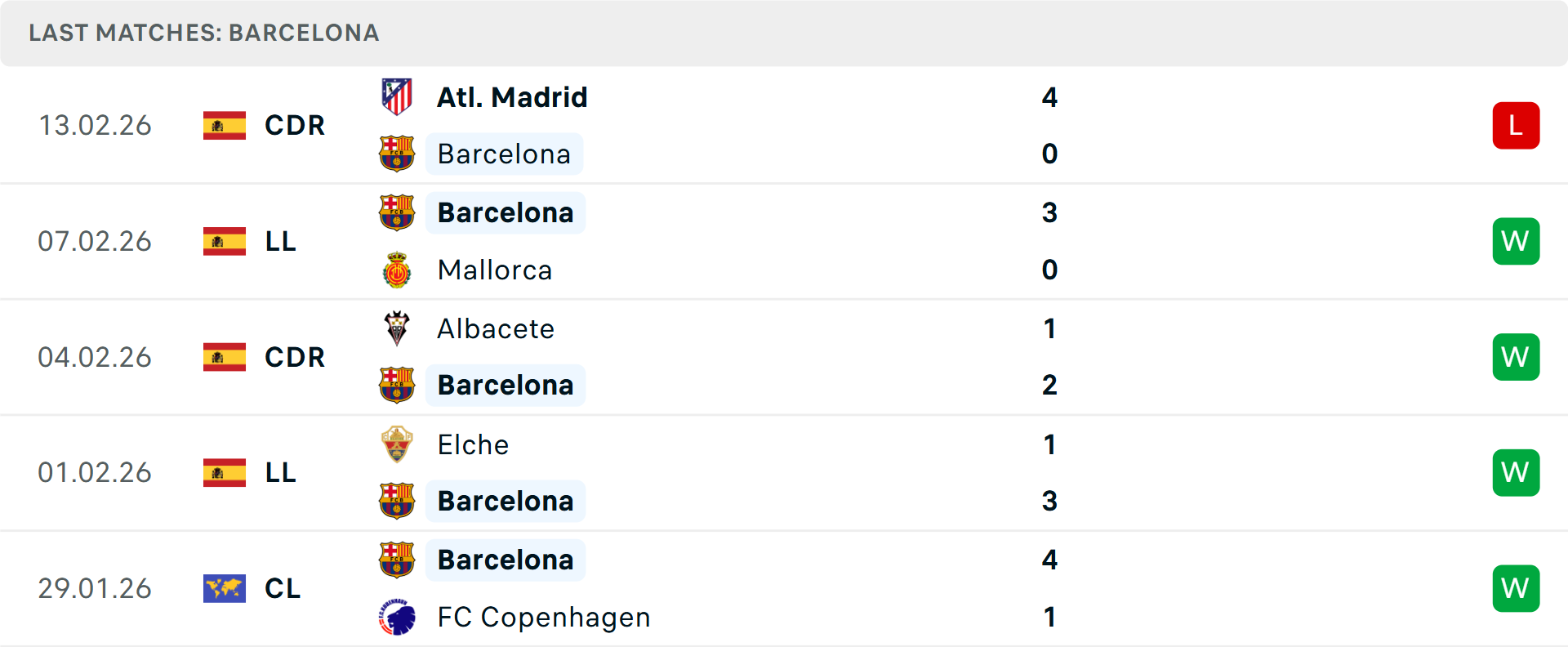This screenshot has width=1568, height=647.
Task: Expand the Atl. Madrid vs Barcelona match row
Action: coord(784,125)
